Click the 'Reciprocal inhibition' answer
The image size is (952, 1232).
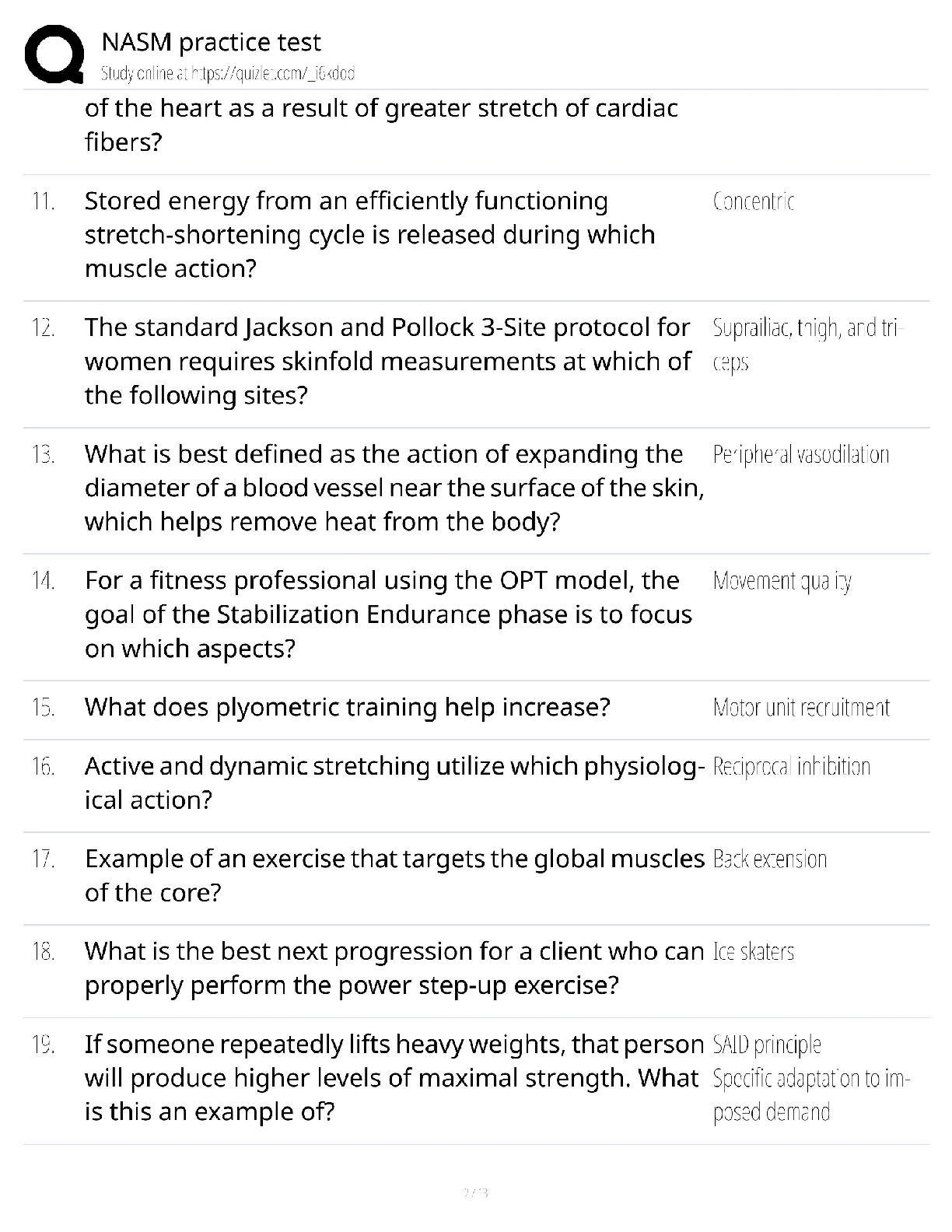791,766
